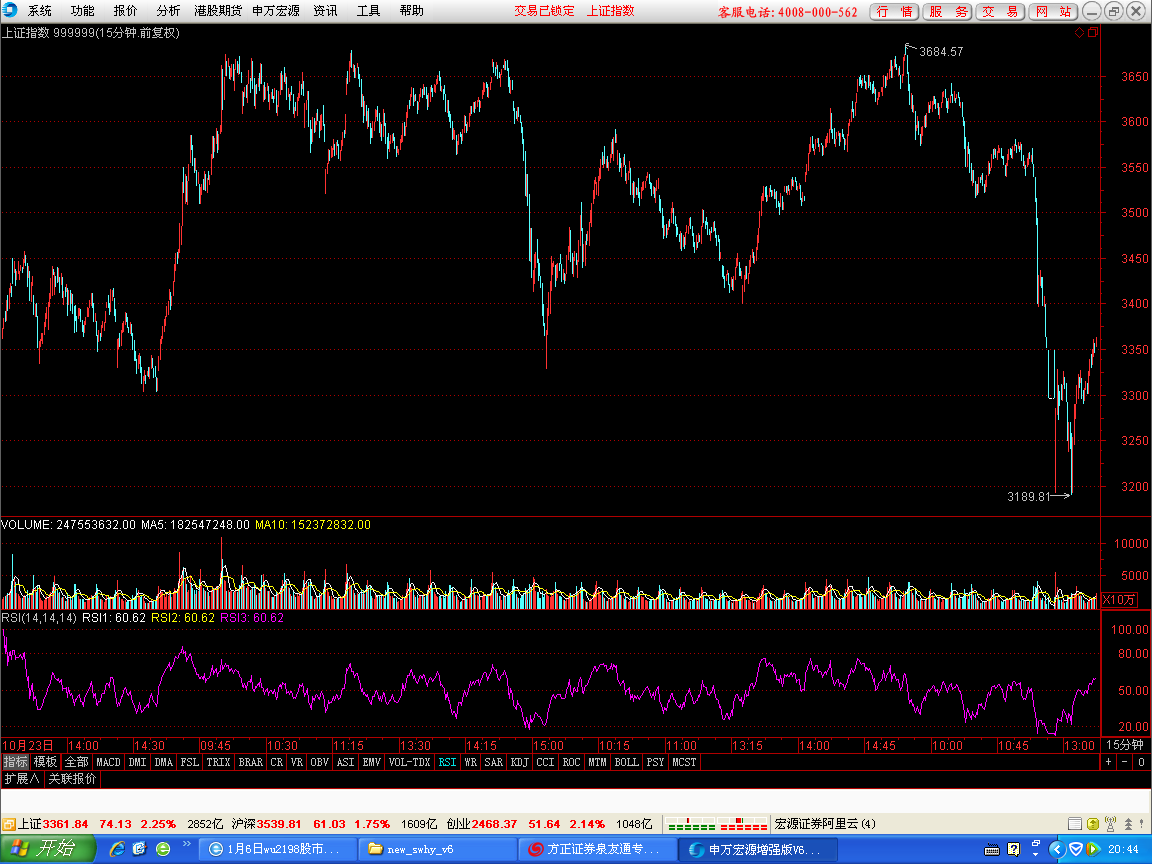Click the yellow upload icon in status bar
The image size is (1152, 864).
[x=1092, y=824]
